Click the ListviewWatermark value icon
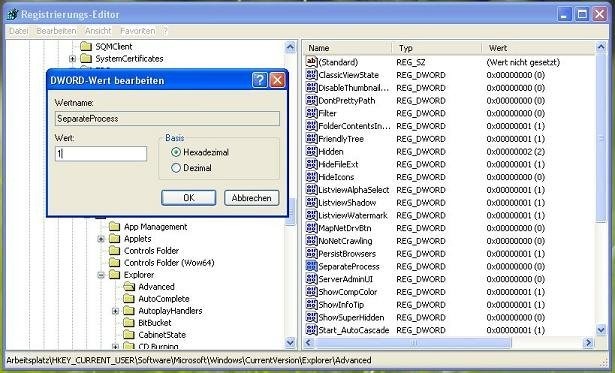 tap(311, 215)
